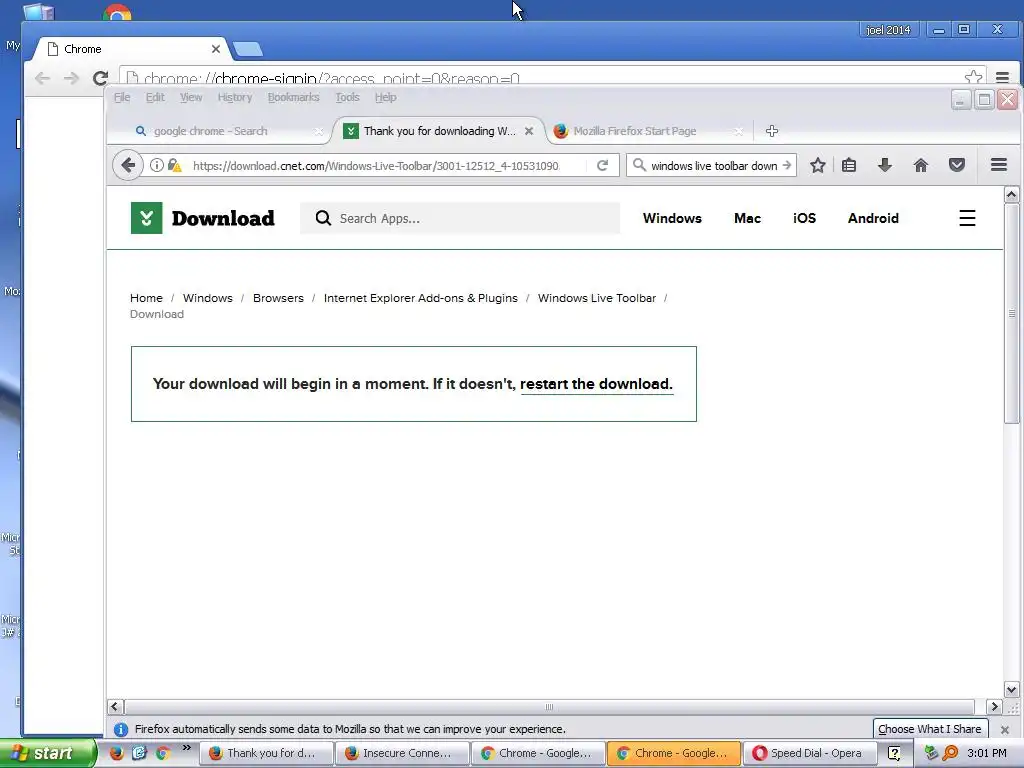Viewport: 1024px width, 768px height.
Task: Bookmark this page with the star icon in Firefox
Action: [x=818, y=165]
